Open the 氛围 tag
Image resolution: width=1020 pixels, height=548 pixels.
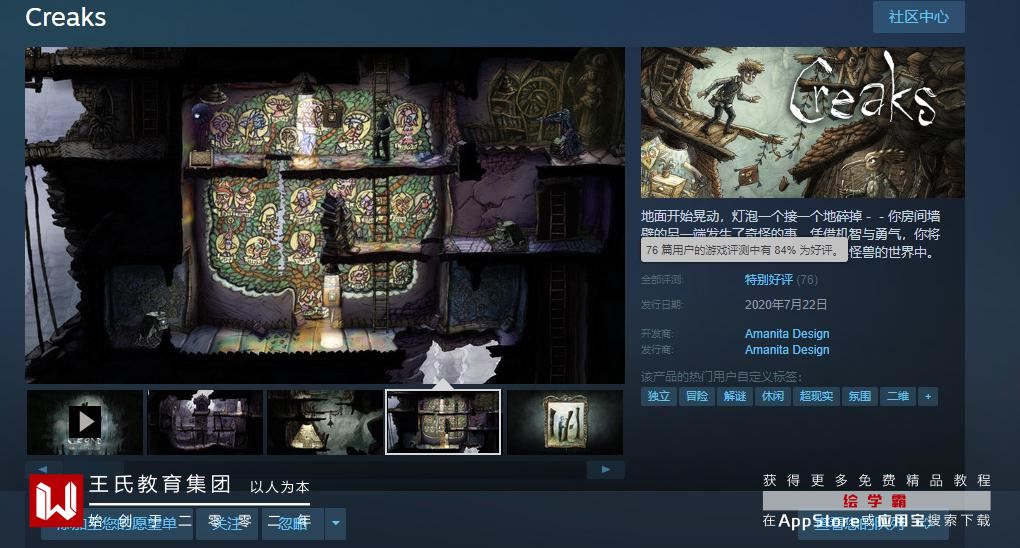[859, 396]
